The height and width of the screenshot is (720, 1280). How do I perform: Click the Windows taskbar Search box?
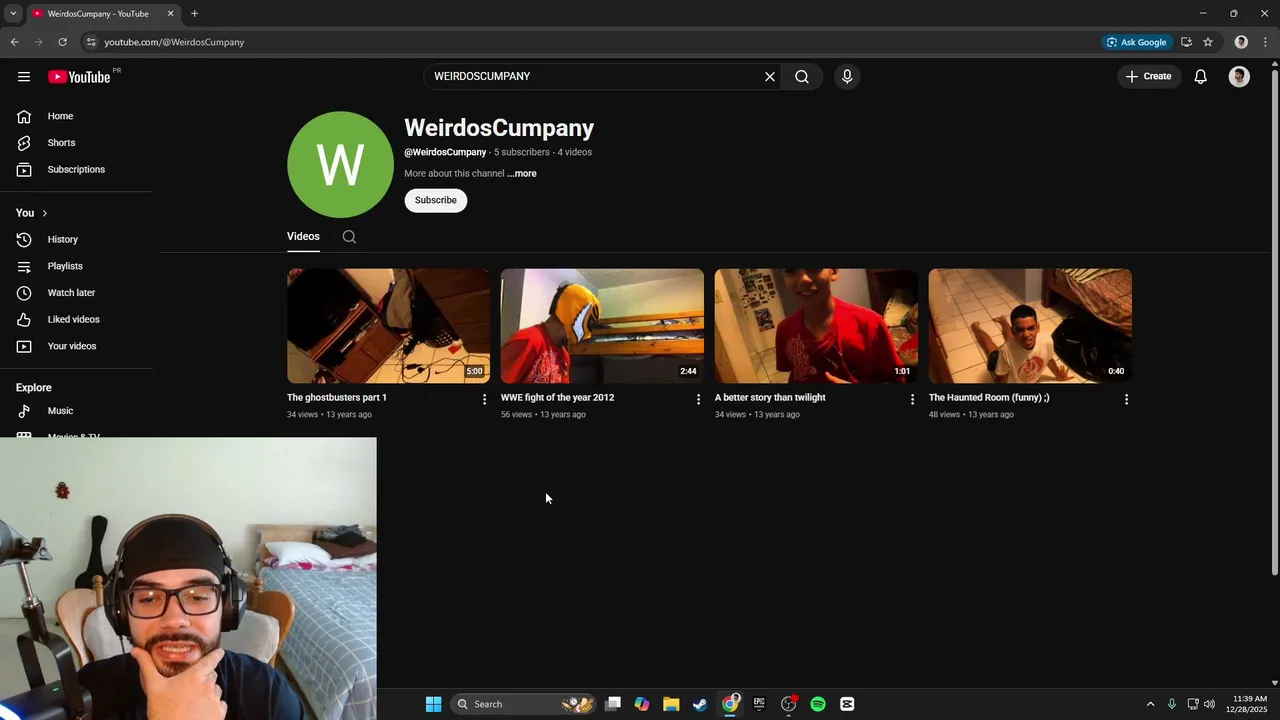tap(523, 704)
